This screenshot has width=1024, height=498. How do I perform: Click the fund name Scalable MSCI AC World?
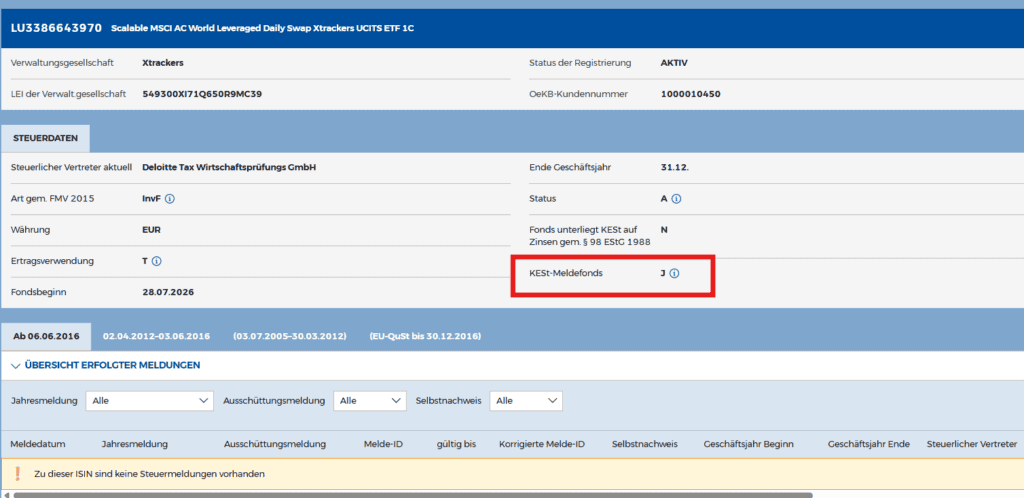[263, 29]
